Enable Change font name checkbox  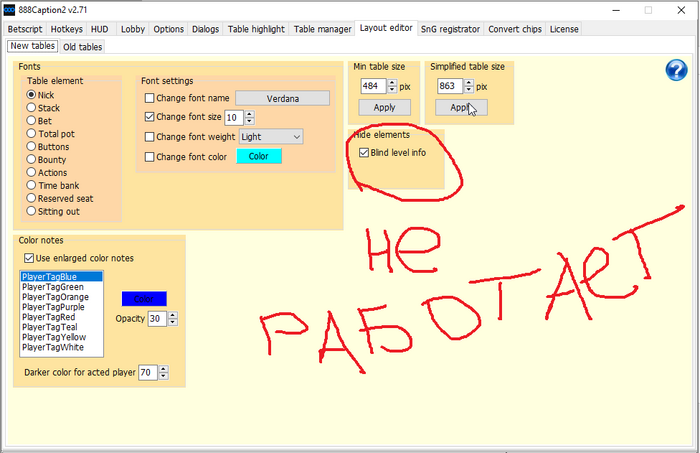[150, 98]
